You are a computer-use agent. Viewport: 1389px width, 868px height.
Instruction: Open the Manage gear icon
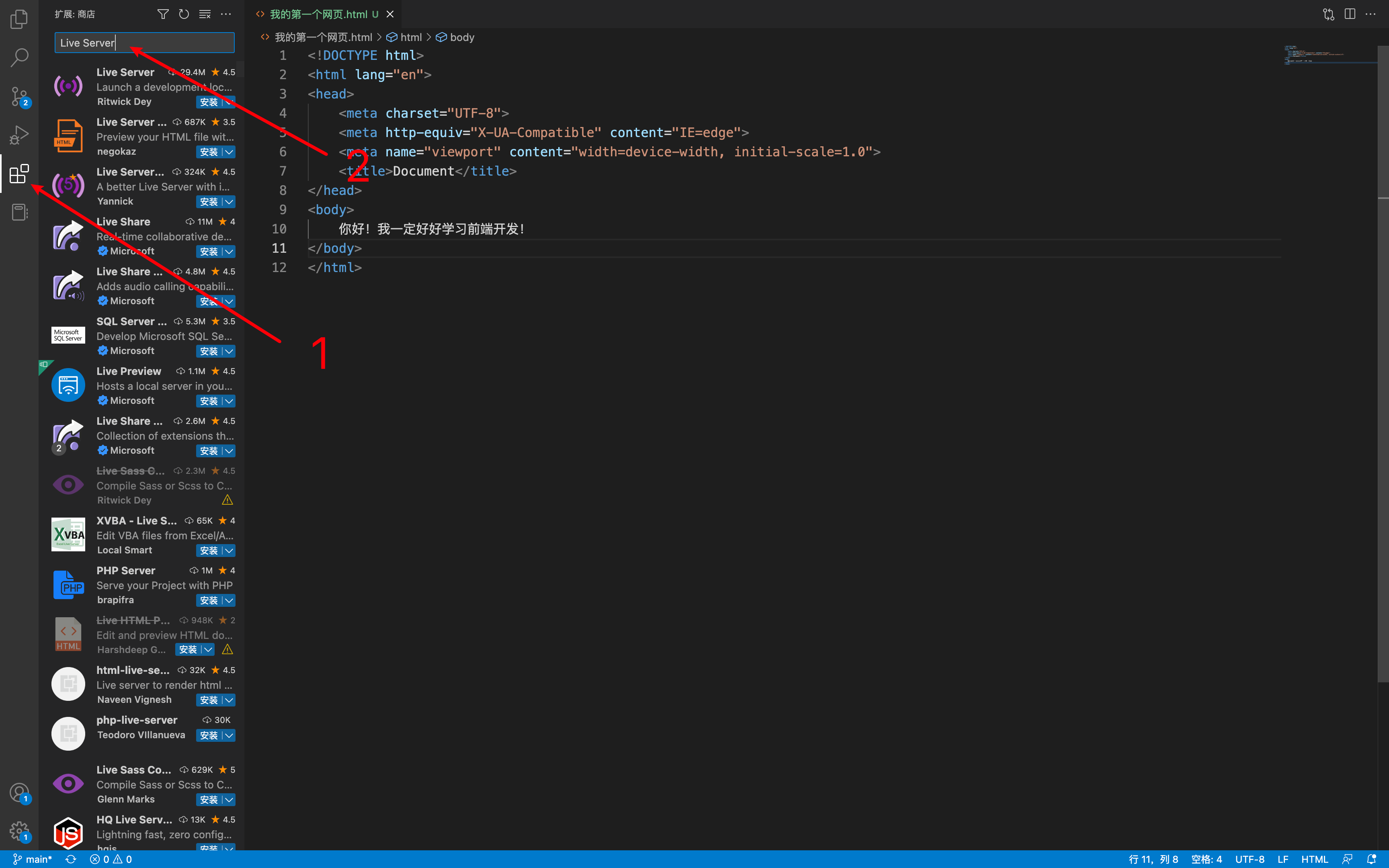point(19,831)
